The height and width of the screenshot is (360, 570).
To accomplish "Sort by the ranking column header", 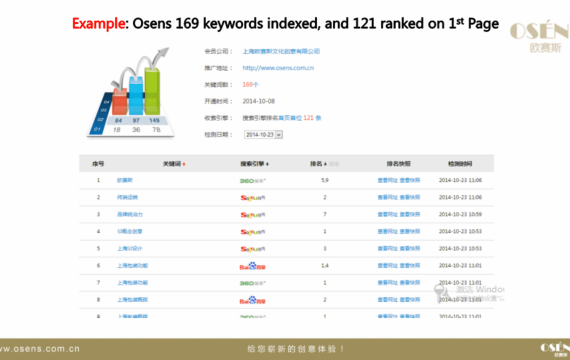I will pyautogui.click(x=318, y=164).
